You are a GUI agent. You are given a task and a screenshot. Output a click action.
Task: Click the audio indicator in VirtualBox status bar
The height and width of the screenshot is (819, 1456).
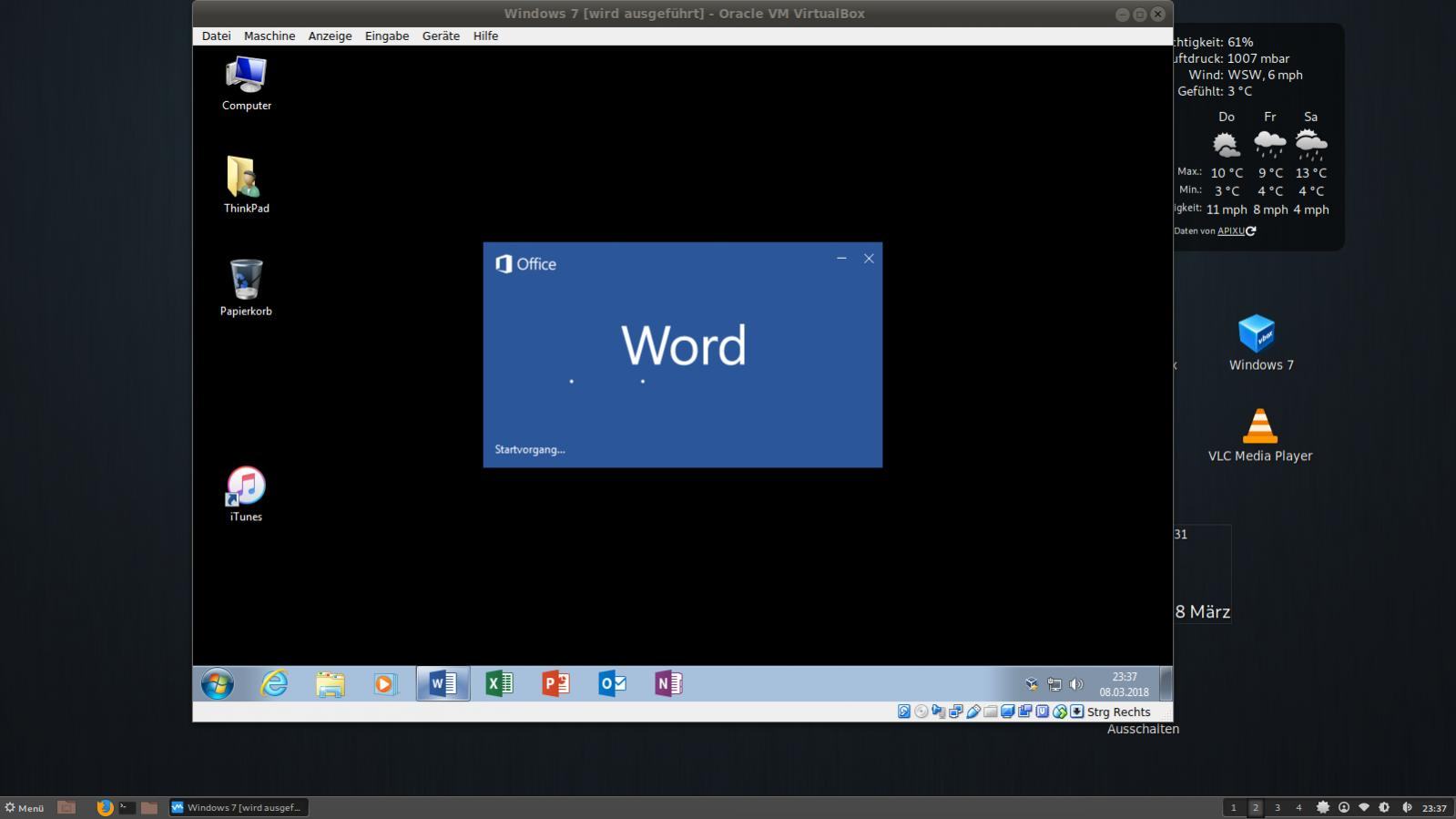[939, 712]
